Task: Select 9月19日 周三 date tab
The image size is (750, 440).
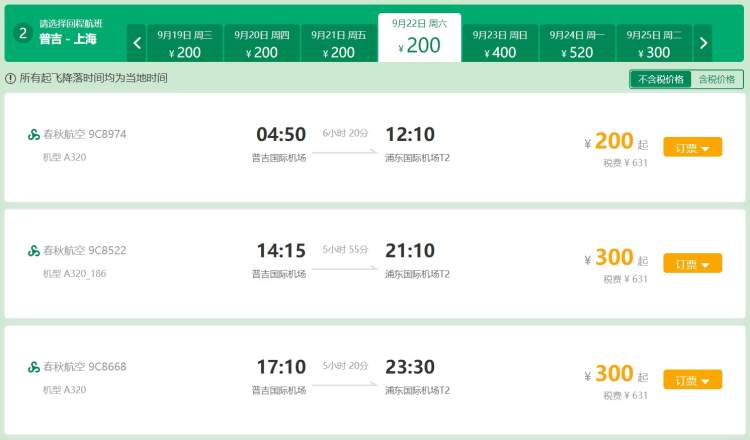Action: pyautogui.click(x=185, y=43)
